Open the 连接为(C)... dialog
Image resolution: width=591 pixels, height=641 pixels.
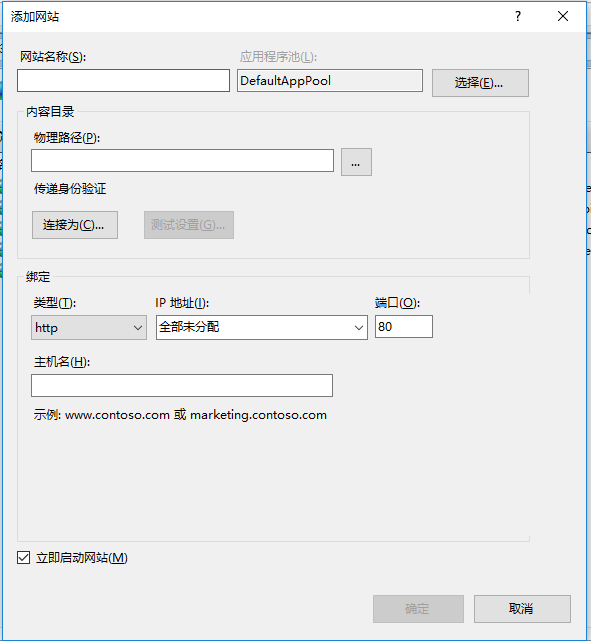[x=75, y=225]
